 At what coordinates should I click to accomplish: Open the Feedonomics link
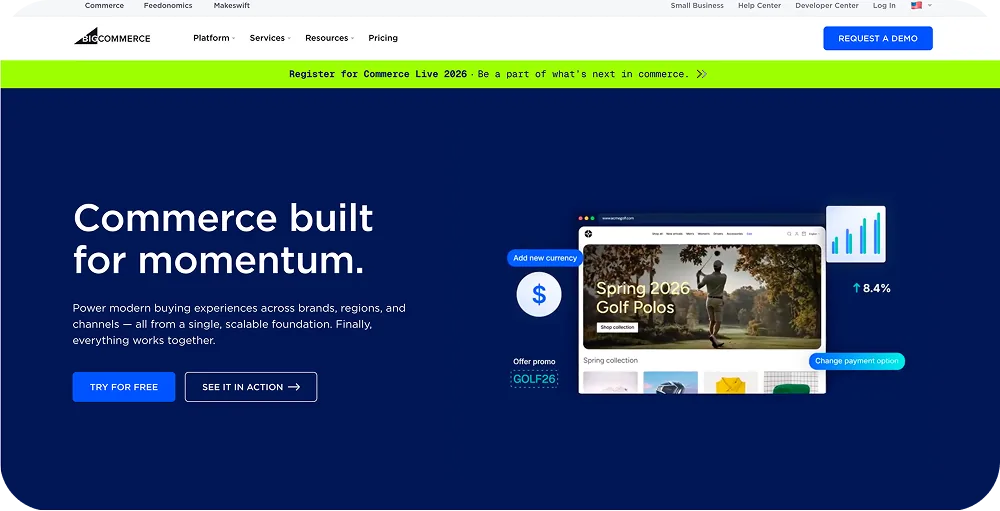pyautogui.click(x=168, y=6)
